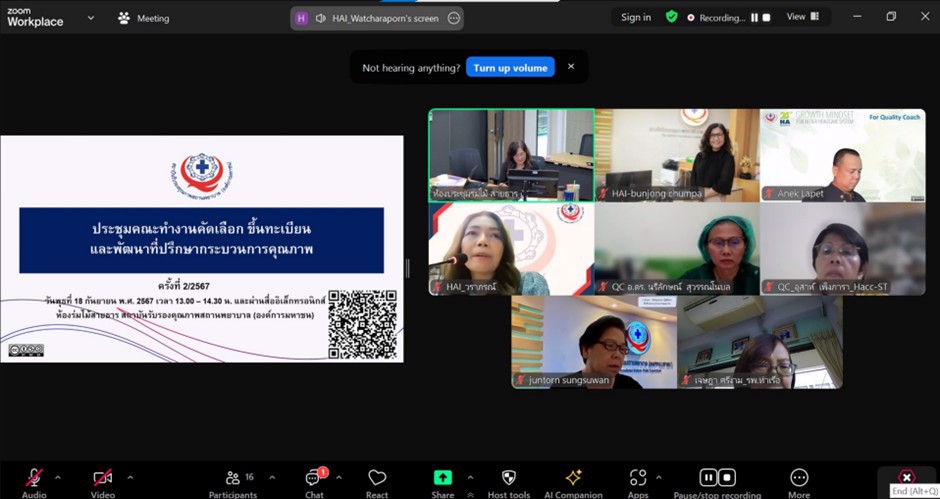The image size is (940, 499).
Task: Click the green Share screen button
Action: pos(442,477)
